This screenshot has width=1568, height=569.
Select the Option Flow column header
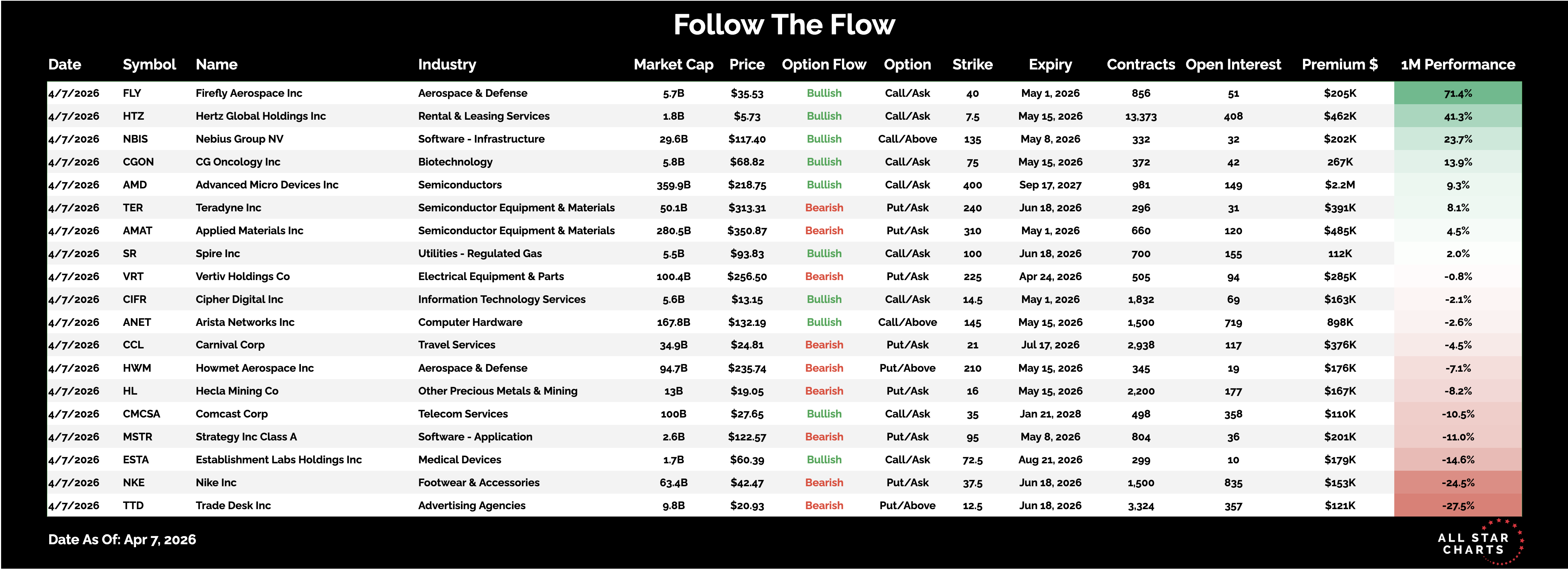tap(824, 65)
